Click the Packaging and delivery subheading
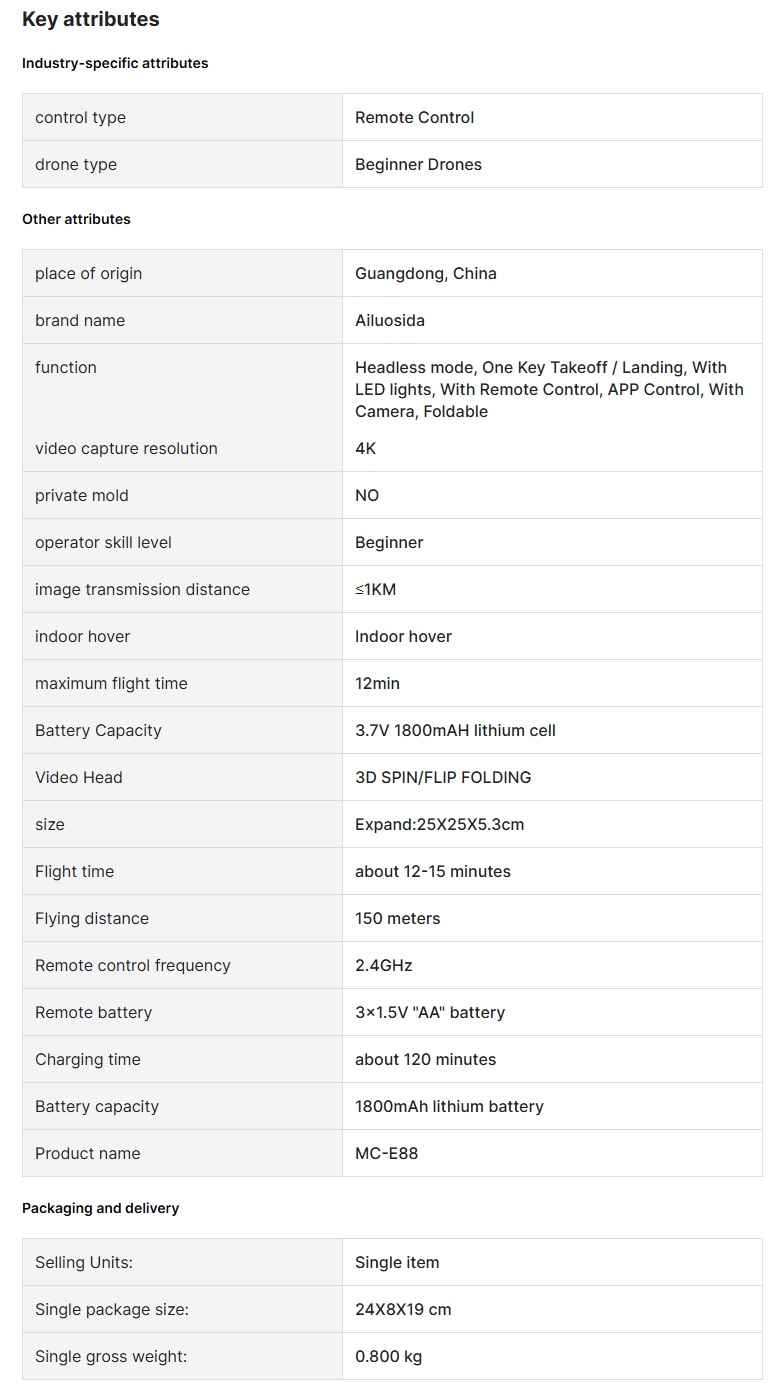 pos(100,1208)
